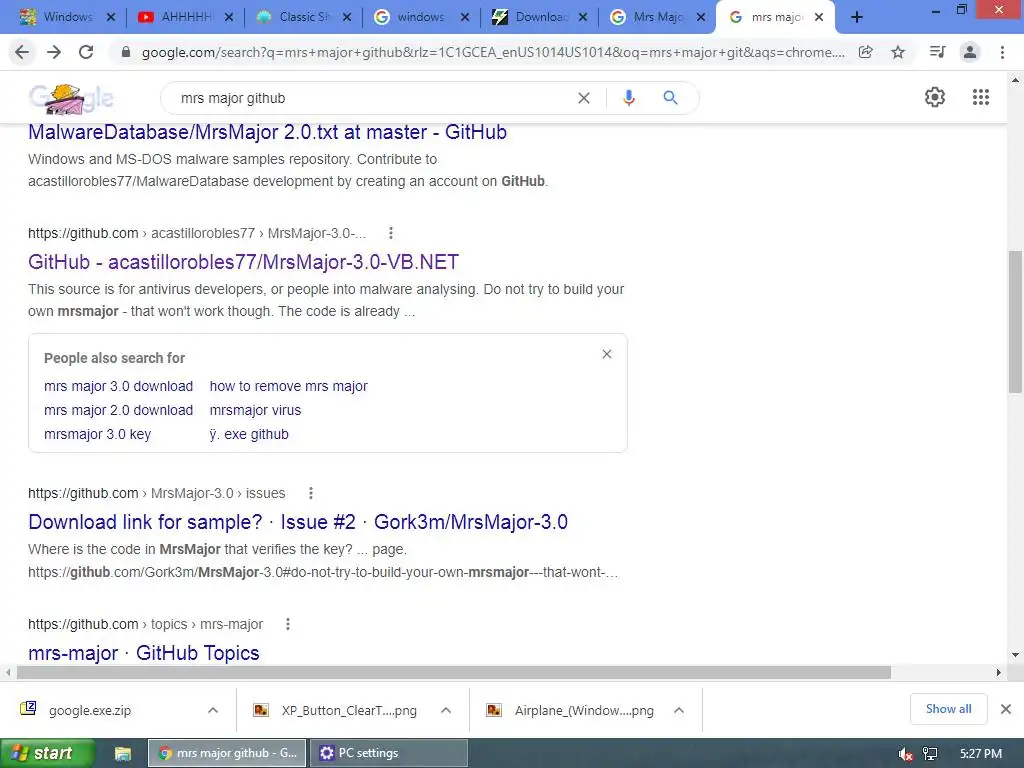Open XP_Button_ClearT png download
The width and height of the screenshot is (1024, 768).
tap(349, 711)
